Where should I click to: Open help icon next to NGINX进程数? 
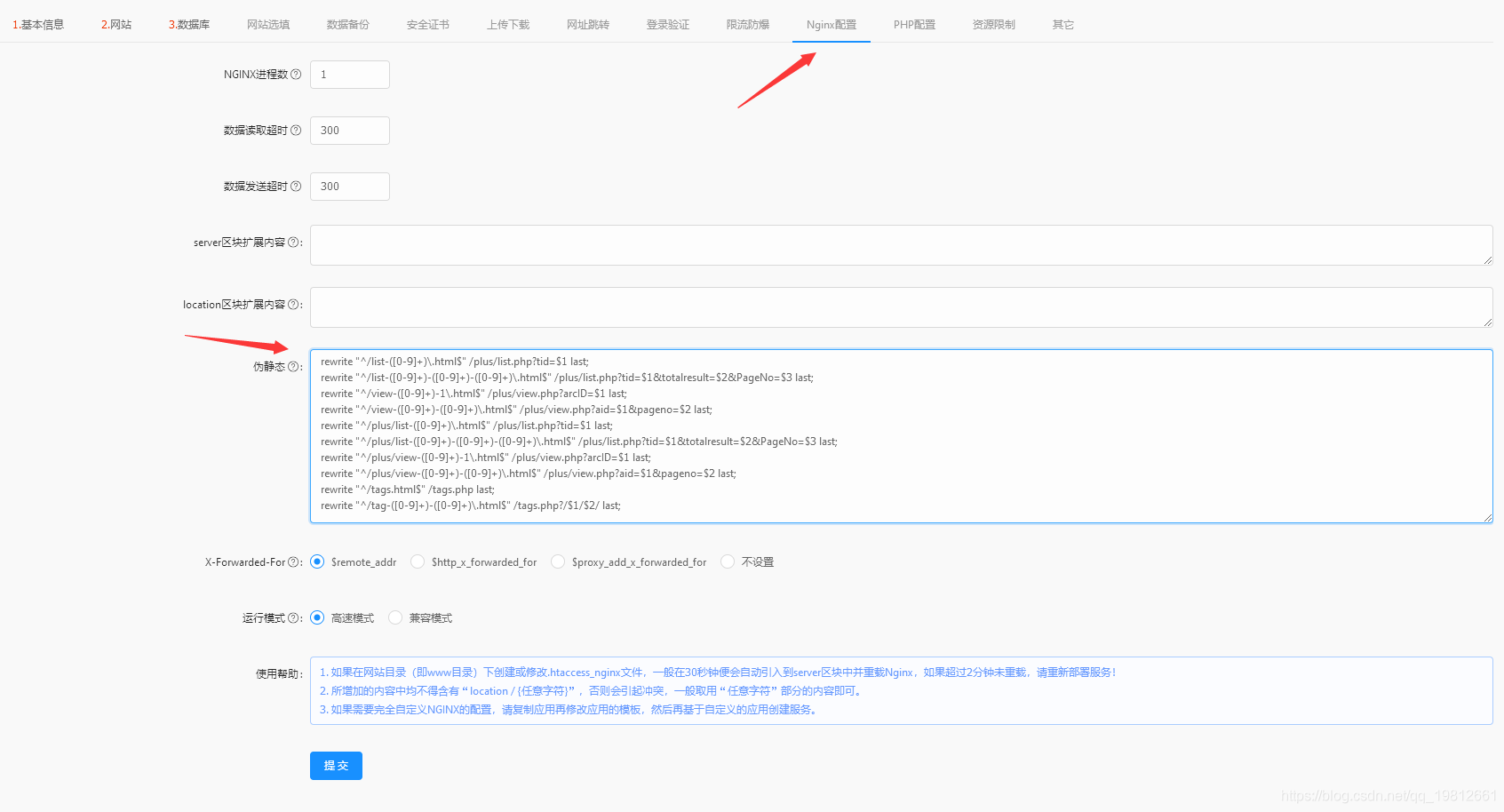[x=296, y=75]
